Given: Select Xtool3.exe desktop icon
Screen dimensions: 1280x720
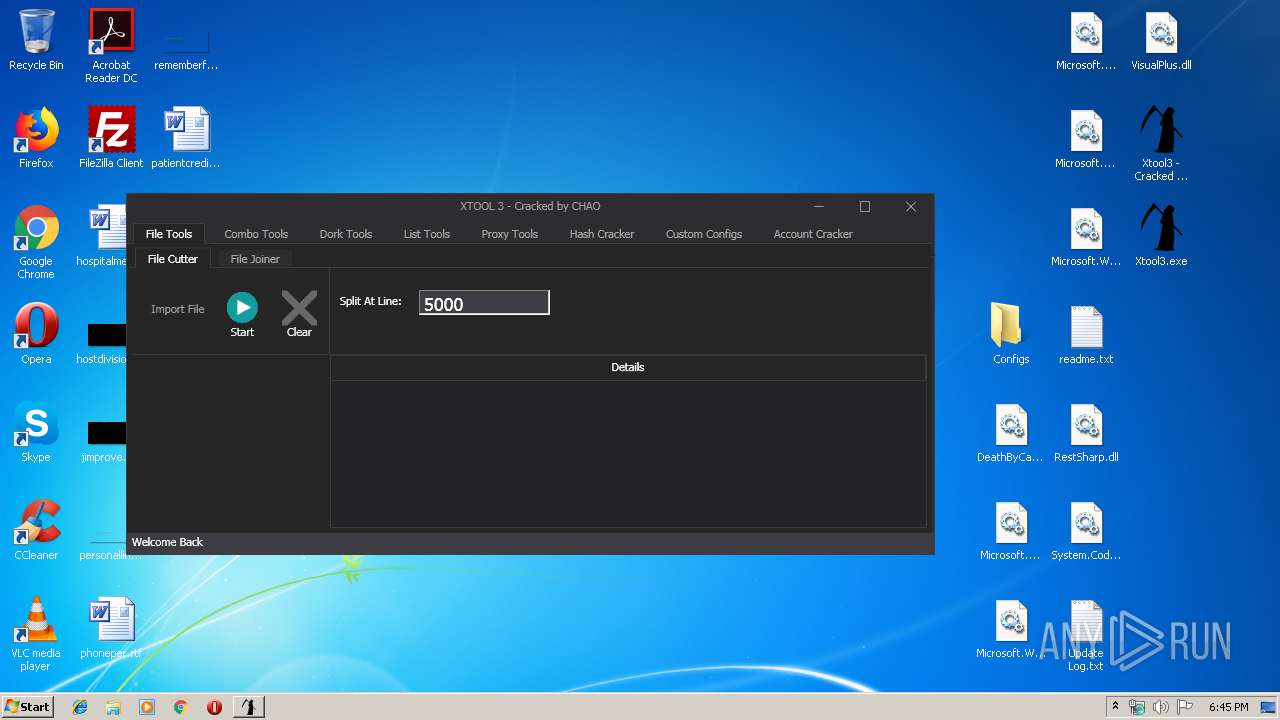Looking at the screenshot, I should pyautogui.click(x=1161, y=237).
